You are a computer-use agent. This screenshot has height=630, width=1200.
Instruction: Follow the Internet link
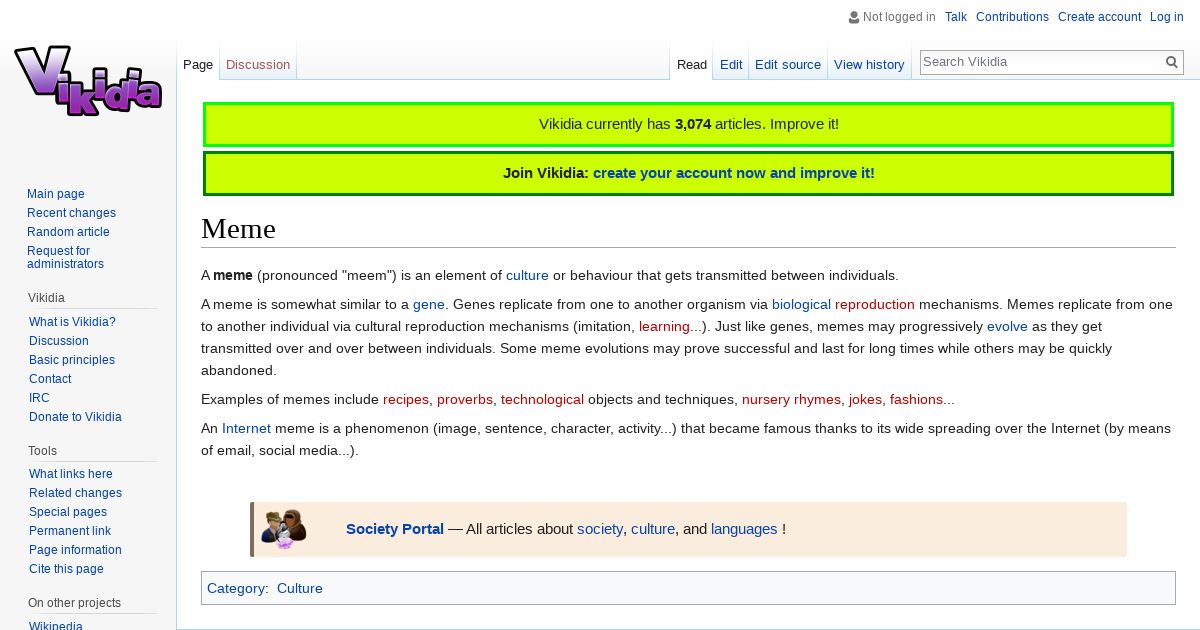246,428
